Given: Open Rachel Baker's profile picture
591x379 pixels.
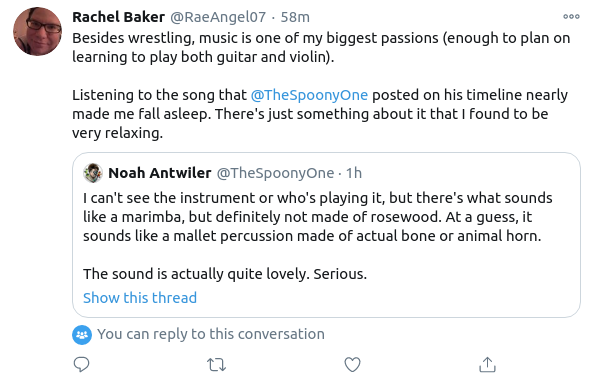Looking at the screenshot, I should [x=37, y=31].
